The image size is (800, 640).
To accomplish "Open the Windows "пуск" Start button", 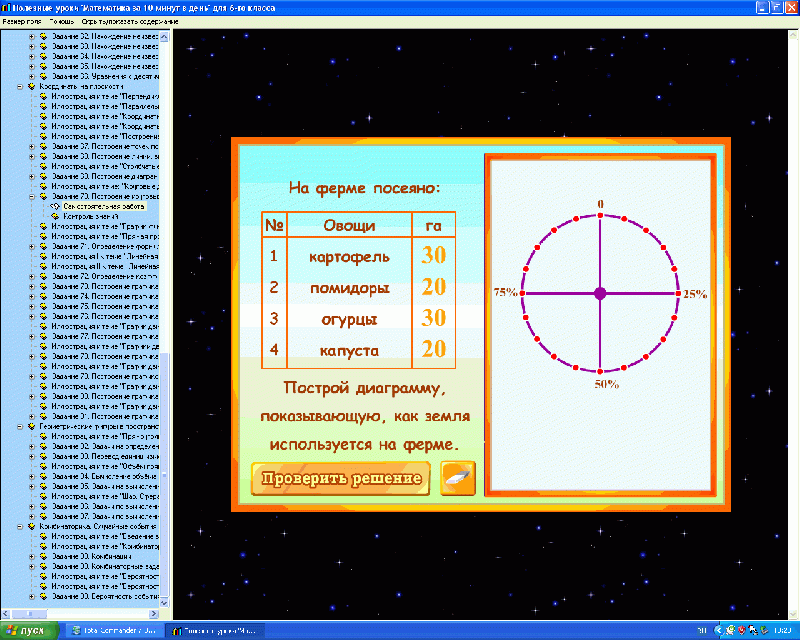I will pyautogui.click(x=25, y=631).
